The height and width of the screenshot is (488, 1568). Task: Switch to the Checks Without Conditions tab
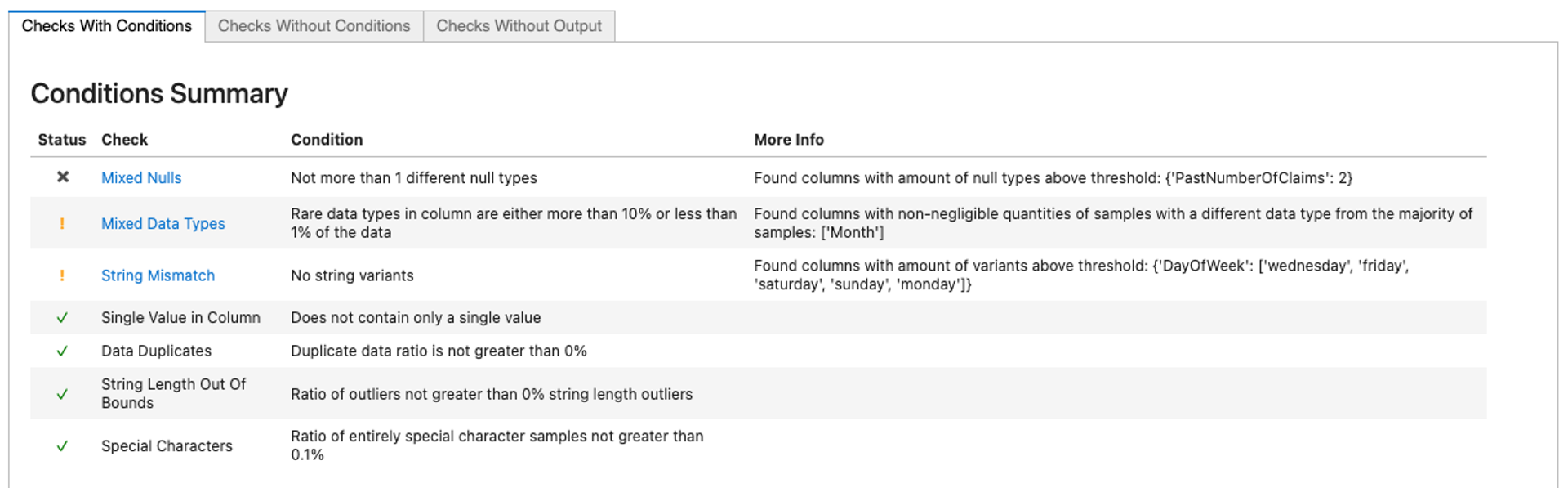coord(314,26)
